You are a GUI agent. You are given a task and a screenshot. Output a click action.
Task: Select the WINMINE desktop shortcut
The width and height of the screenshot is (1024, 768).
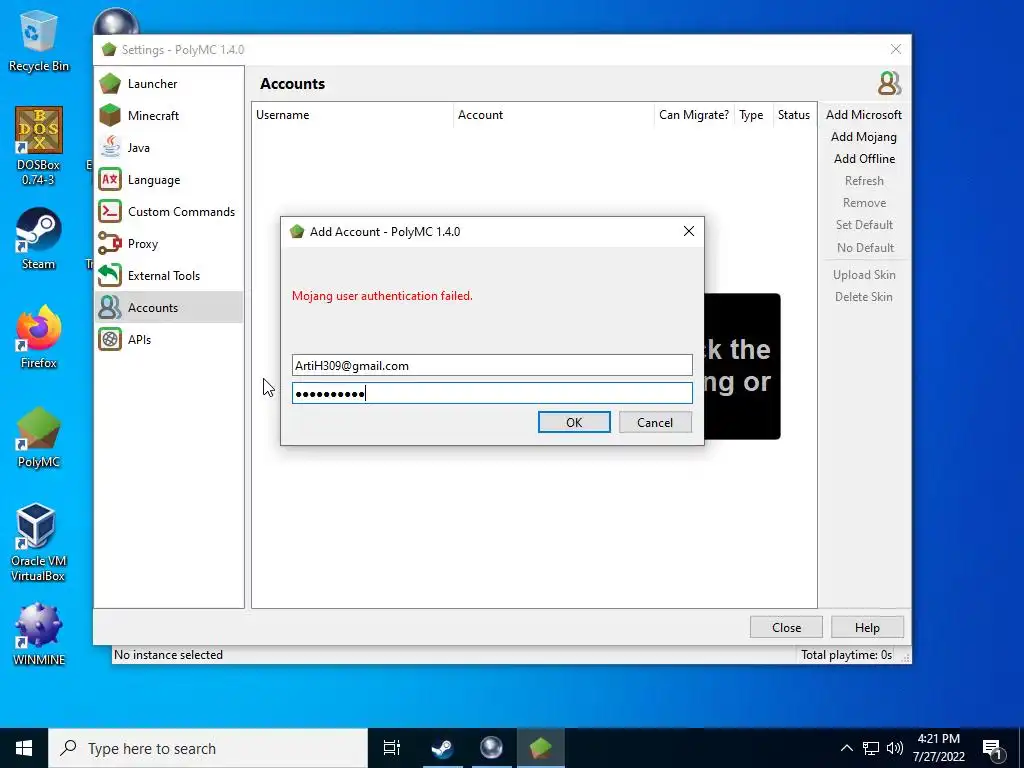[39, 634]
